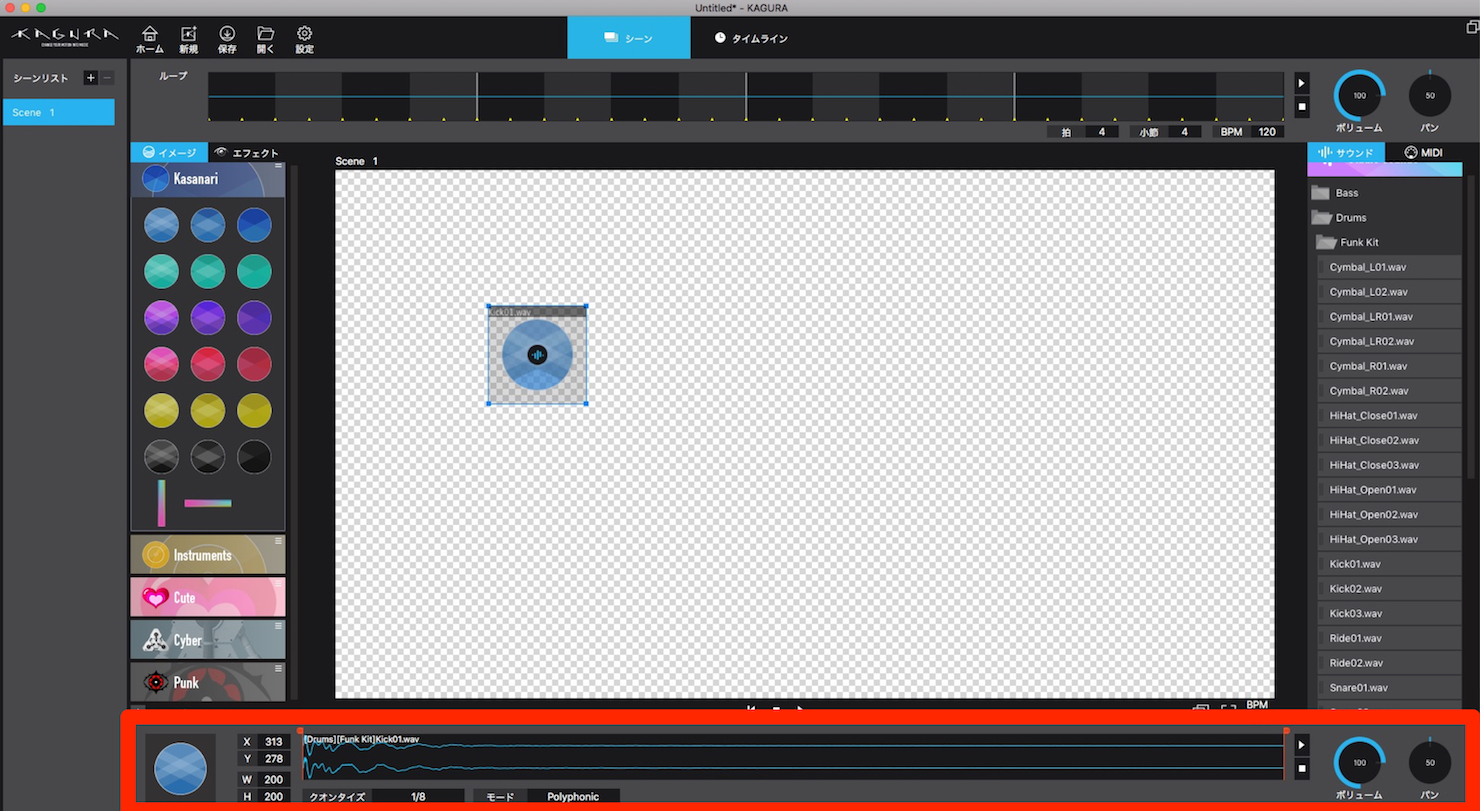
Task: Adjust sample パン knob in bottom panel
Action: pyautogui.click(x=1430, y=763)
